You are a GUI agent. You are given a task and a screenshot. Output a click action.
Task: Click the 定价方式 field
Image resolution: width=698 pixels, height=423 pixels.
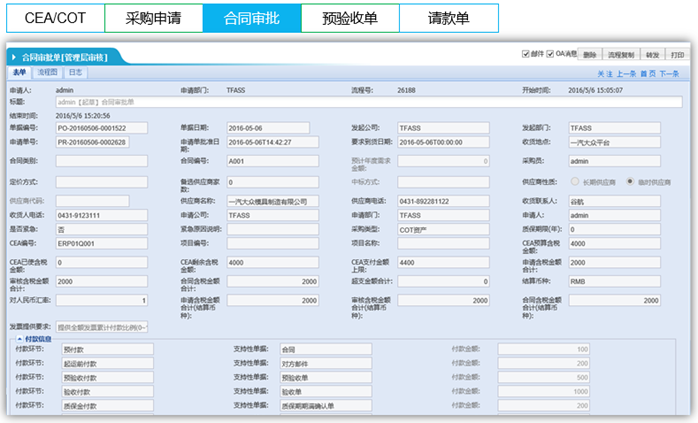(101, 182)
